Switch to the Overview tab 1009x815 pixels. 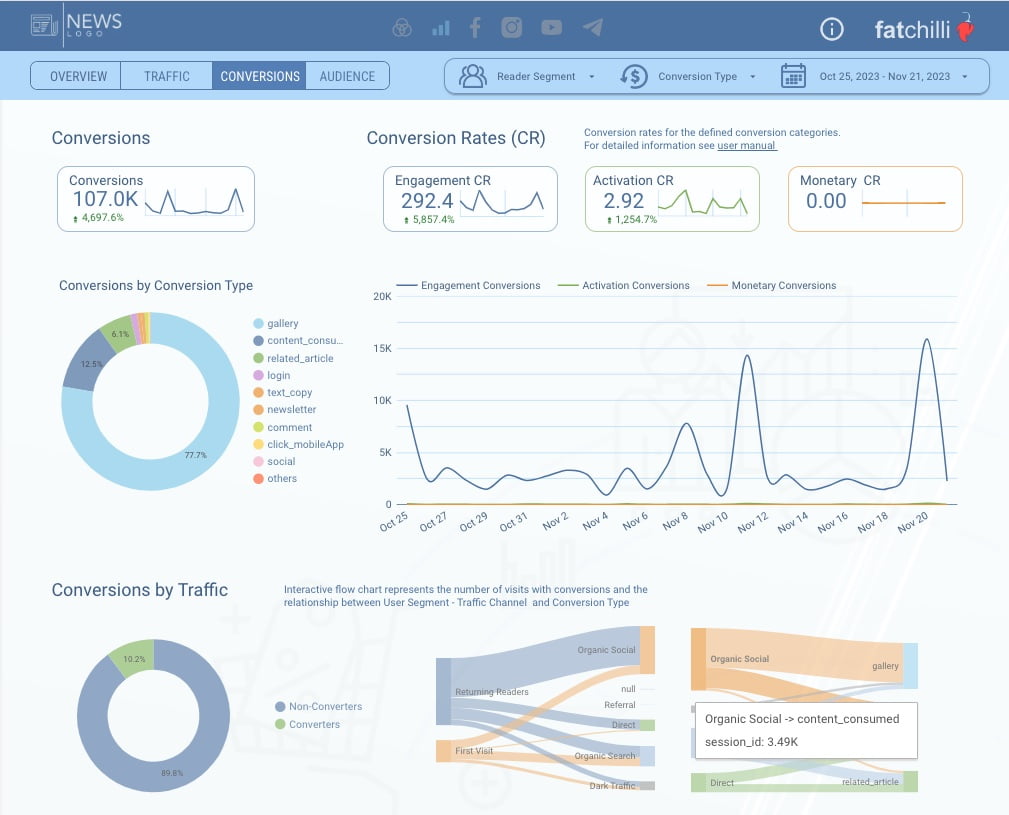(78, 76)
